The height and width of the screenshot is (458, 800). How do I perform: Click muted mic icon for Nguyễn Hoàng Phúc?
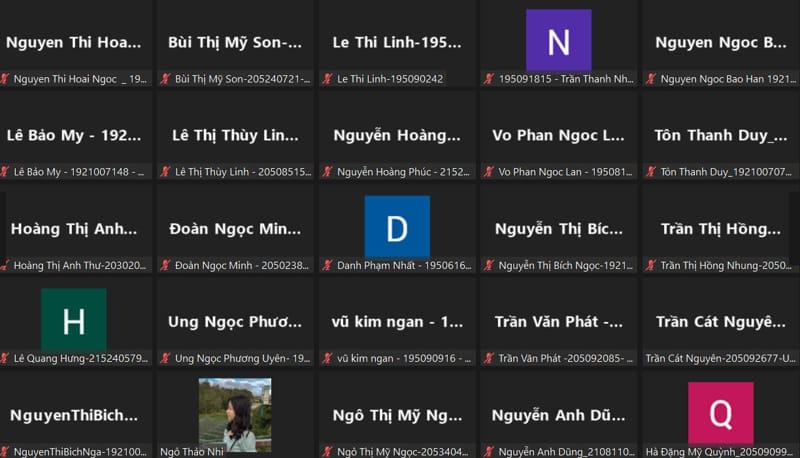328,172
